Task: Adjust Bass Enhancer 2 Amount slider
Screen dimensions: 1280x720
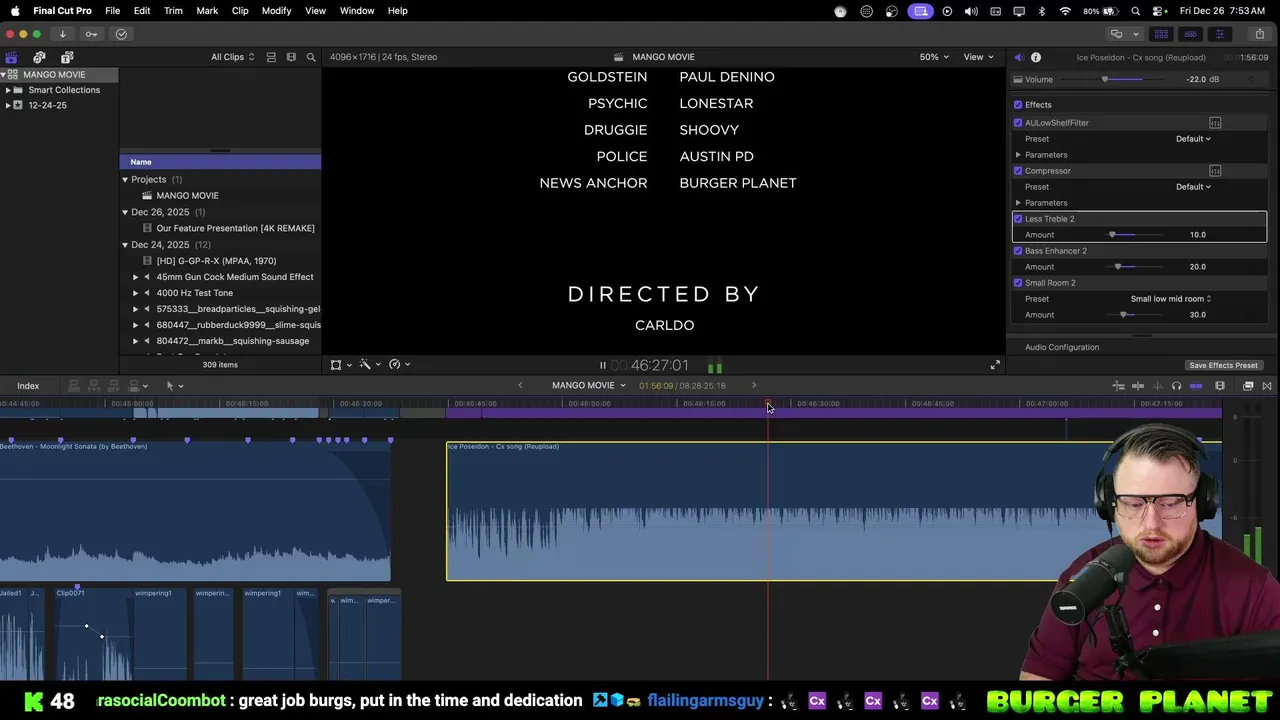Action: pos(1118,267)
